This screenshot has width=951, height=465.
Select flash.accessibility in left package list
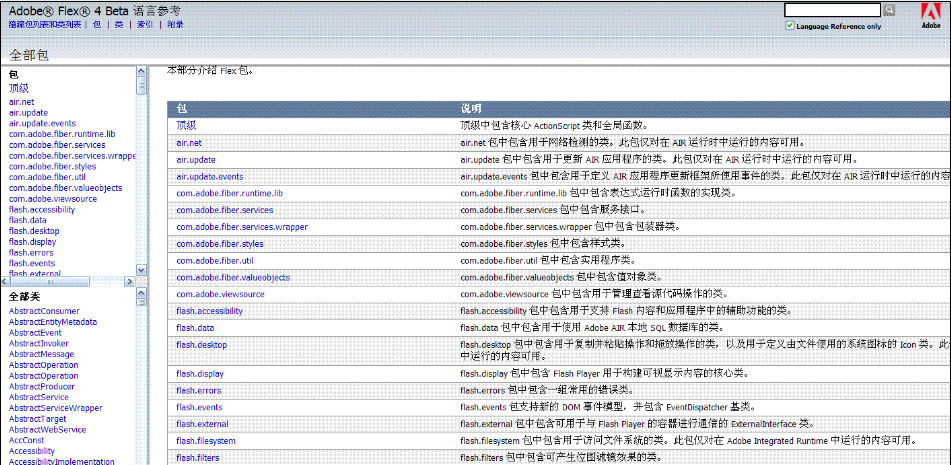point(42,210)
